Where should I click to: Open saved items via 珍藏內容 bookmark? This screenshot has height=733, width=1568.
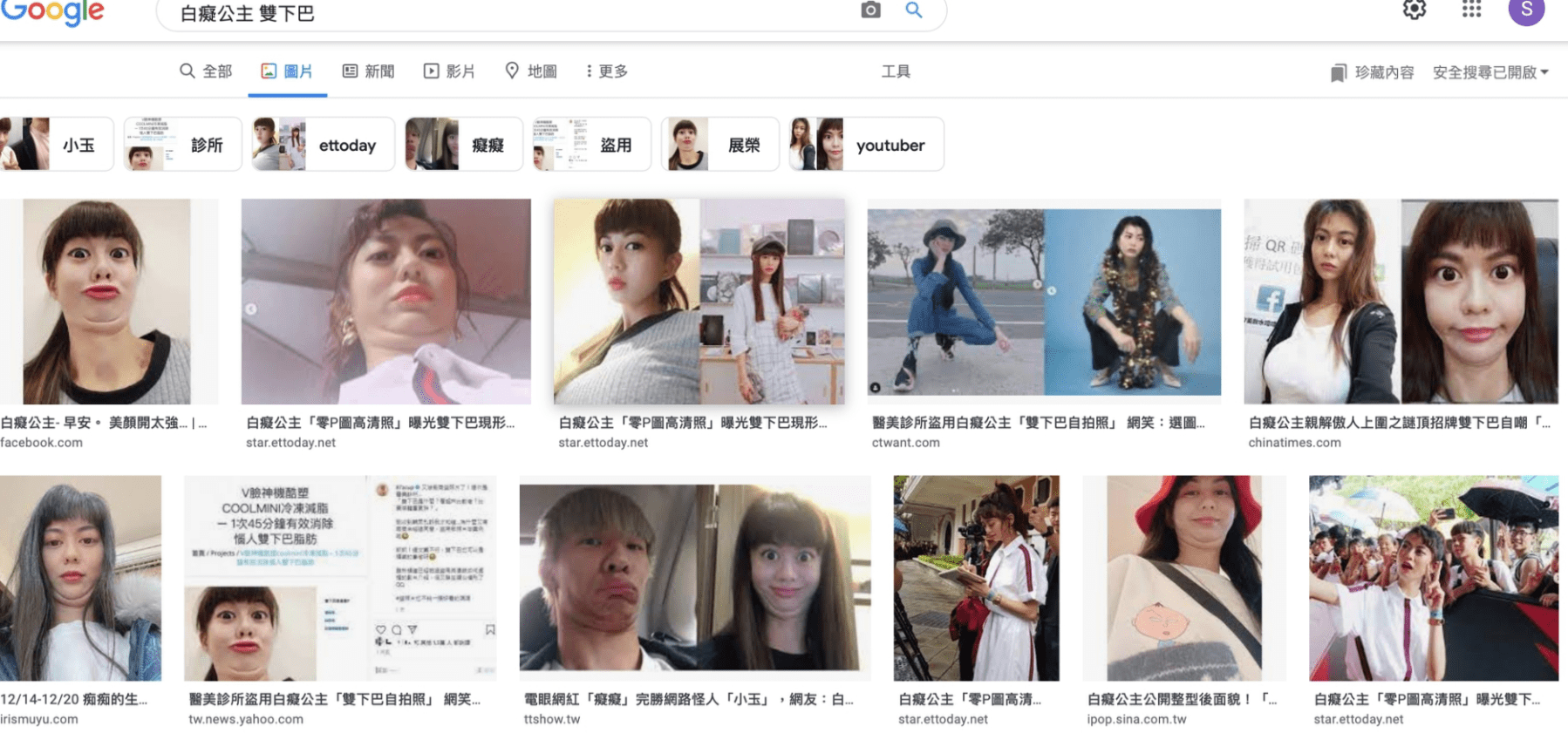click(1372, 72)
